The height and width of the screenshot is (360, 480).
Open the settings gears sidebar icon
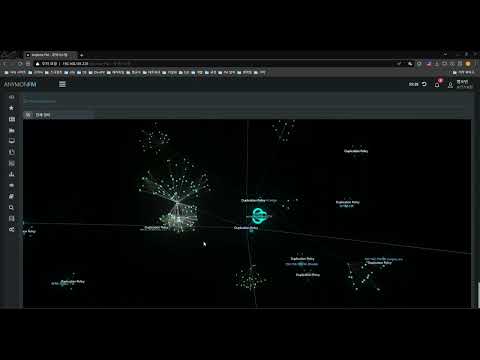point(12,229)
